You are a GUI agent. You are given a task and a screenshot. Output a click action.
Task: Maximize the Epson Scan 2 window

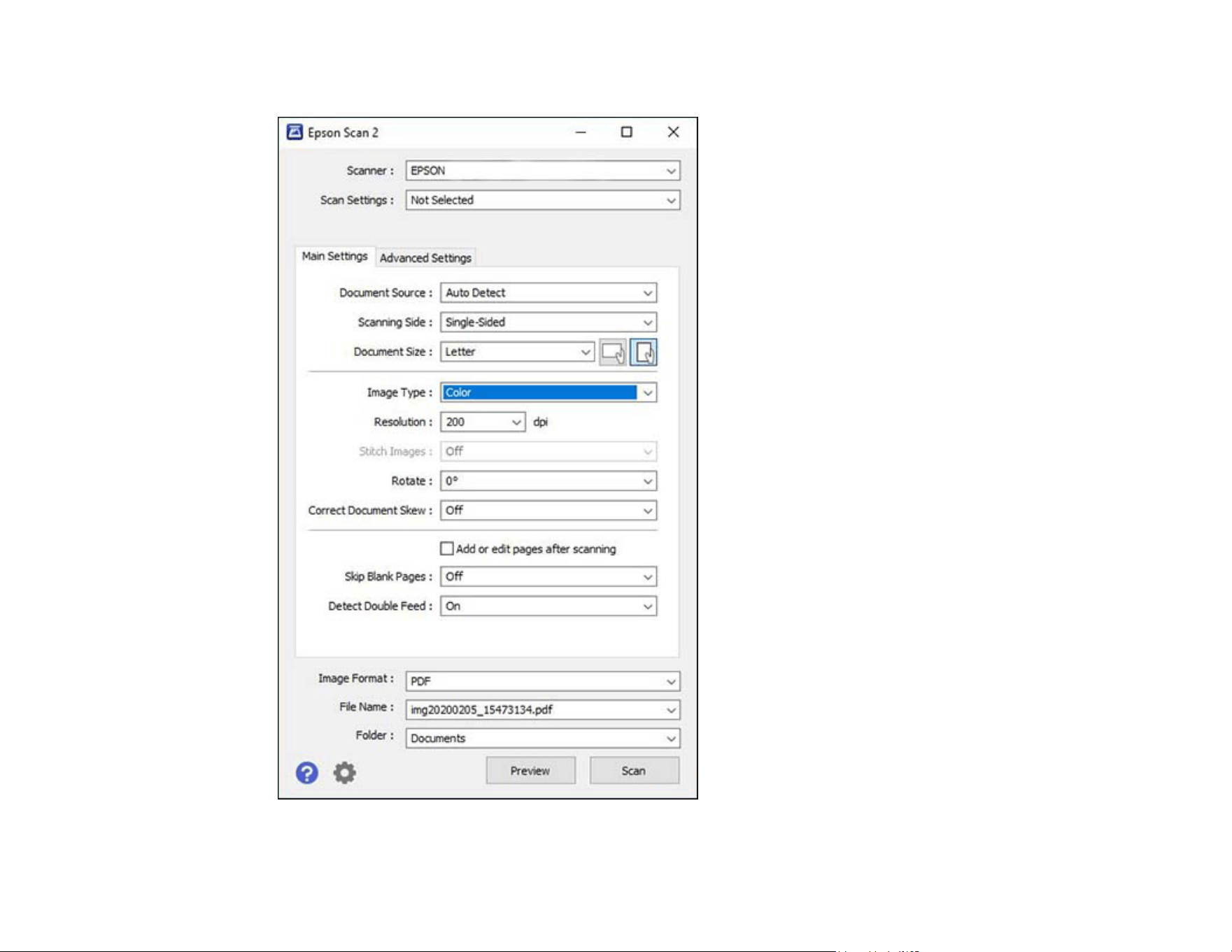627,132
